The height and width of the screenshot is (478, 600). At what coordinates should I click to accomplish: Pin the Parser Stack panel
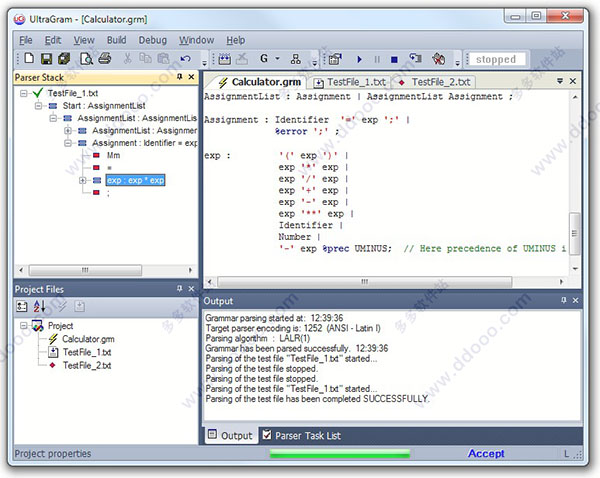click(179, 77)
